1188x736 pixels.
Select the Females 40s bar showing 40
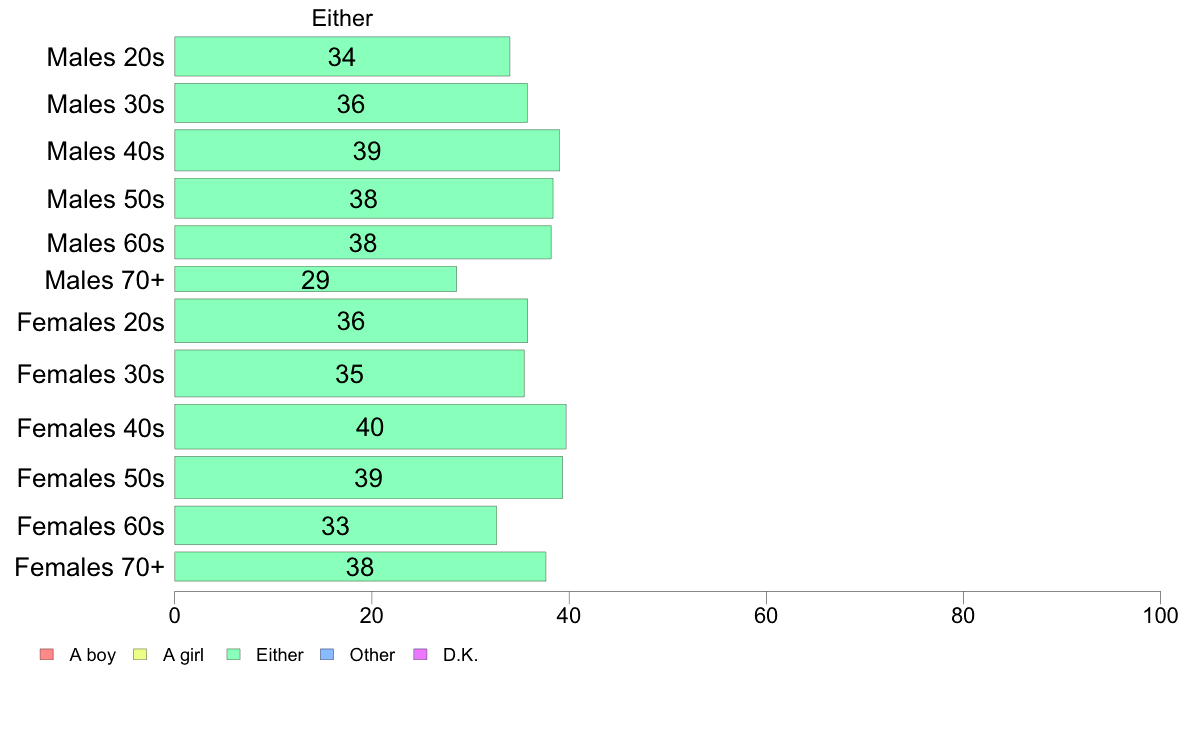(370, 427)
